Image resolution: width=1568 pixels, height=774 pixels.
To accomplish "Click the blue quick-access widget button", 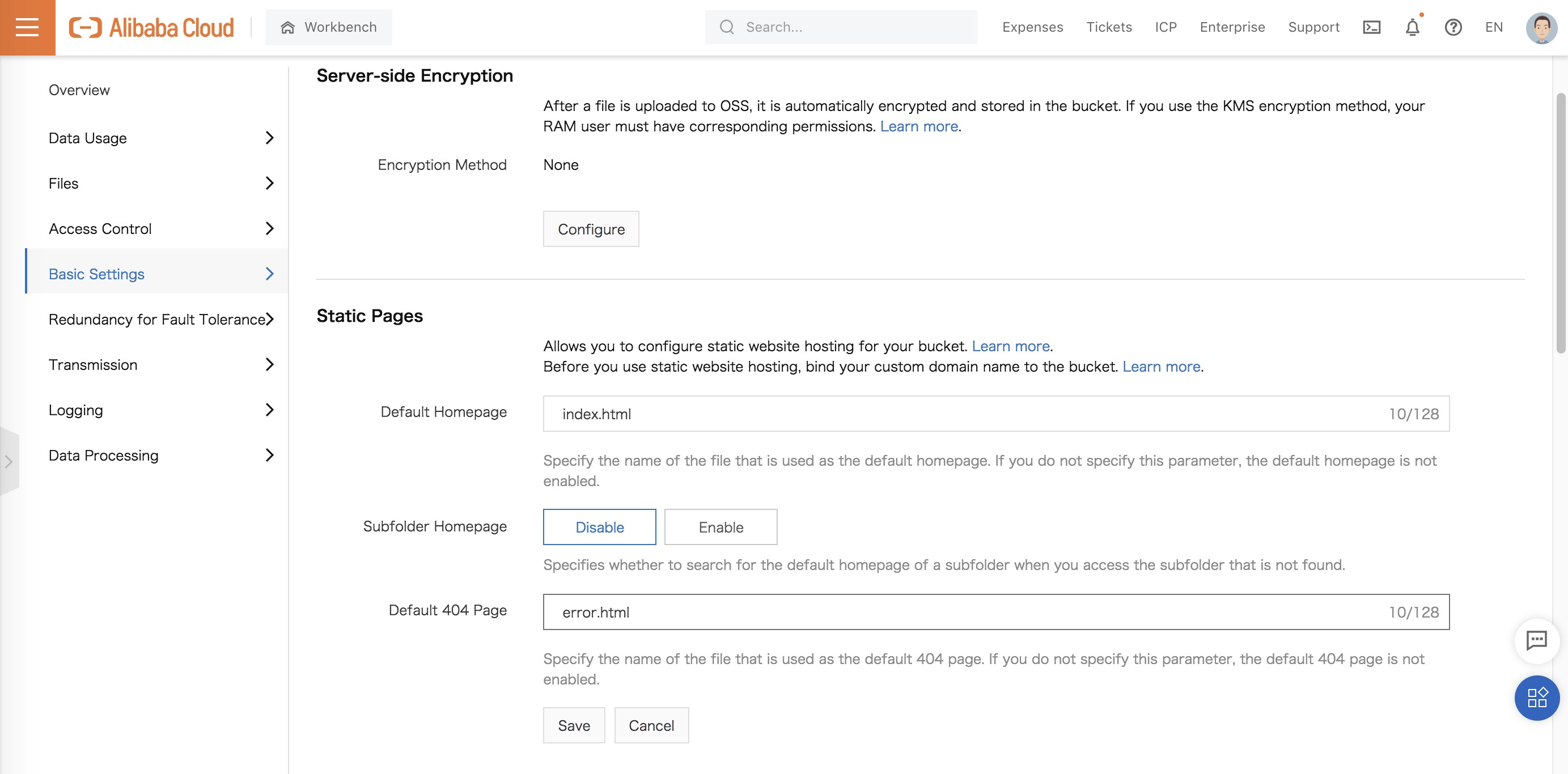I will (x=1536, y=698).
